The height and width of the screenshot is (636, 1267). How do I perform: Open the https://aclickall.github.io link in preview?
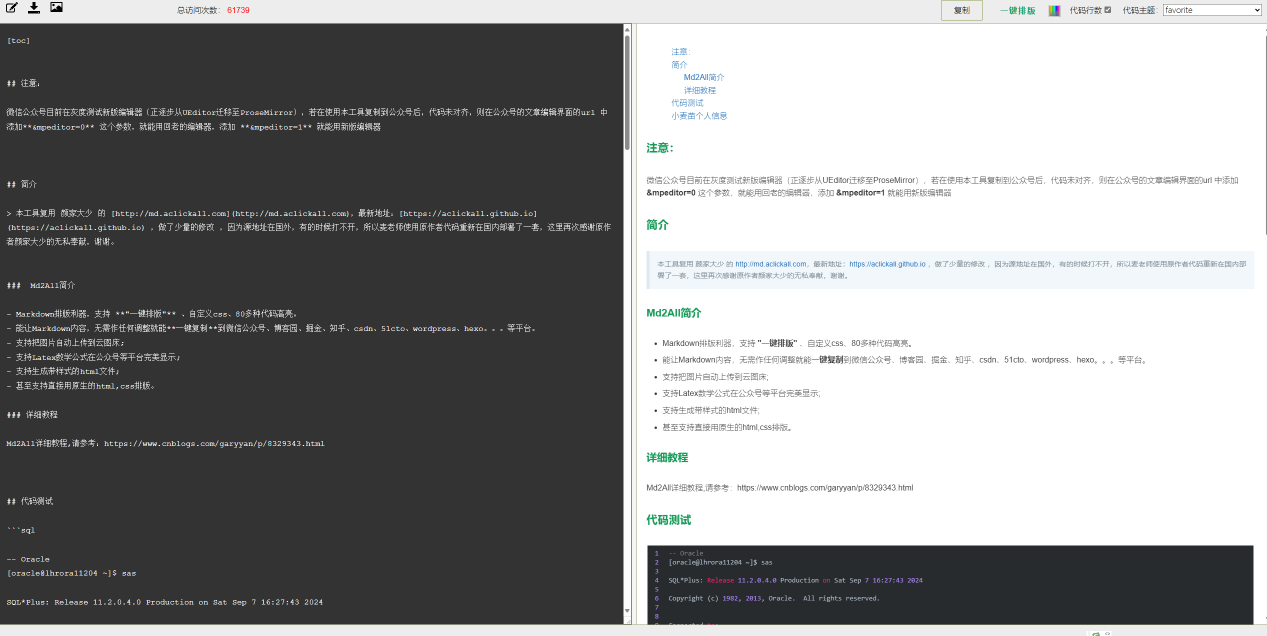[887, 264]
